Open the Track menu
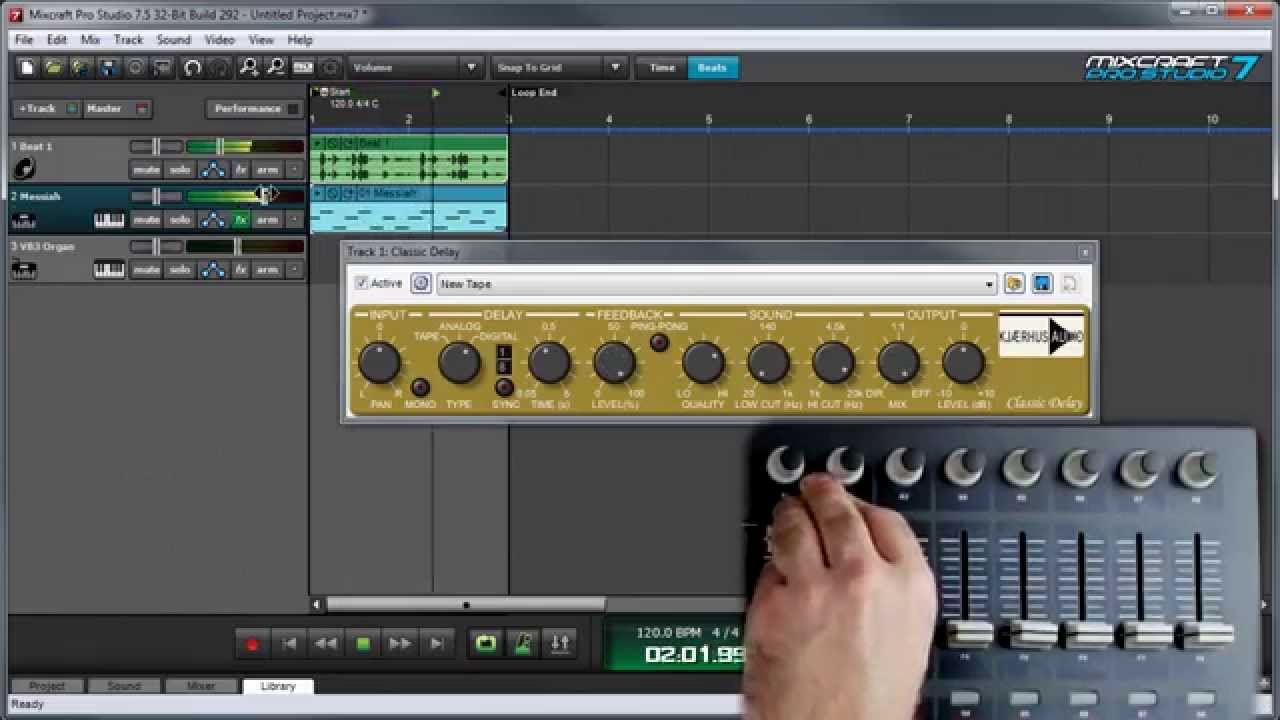 pos(128,40)
